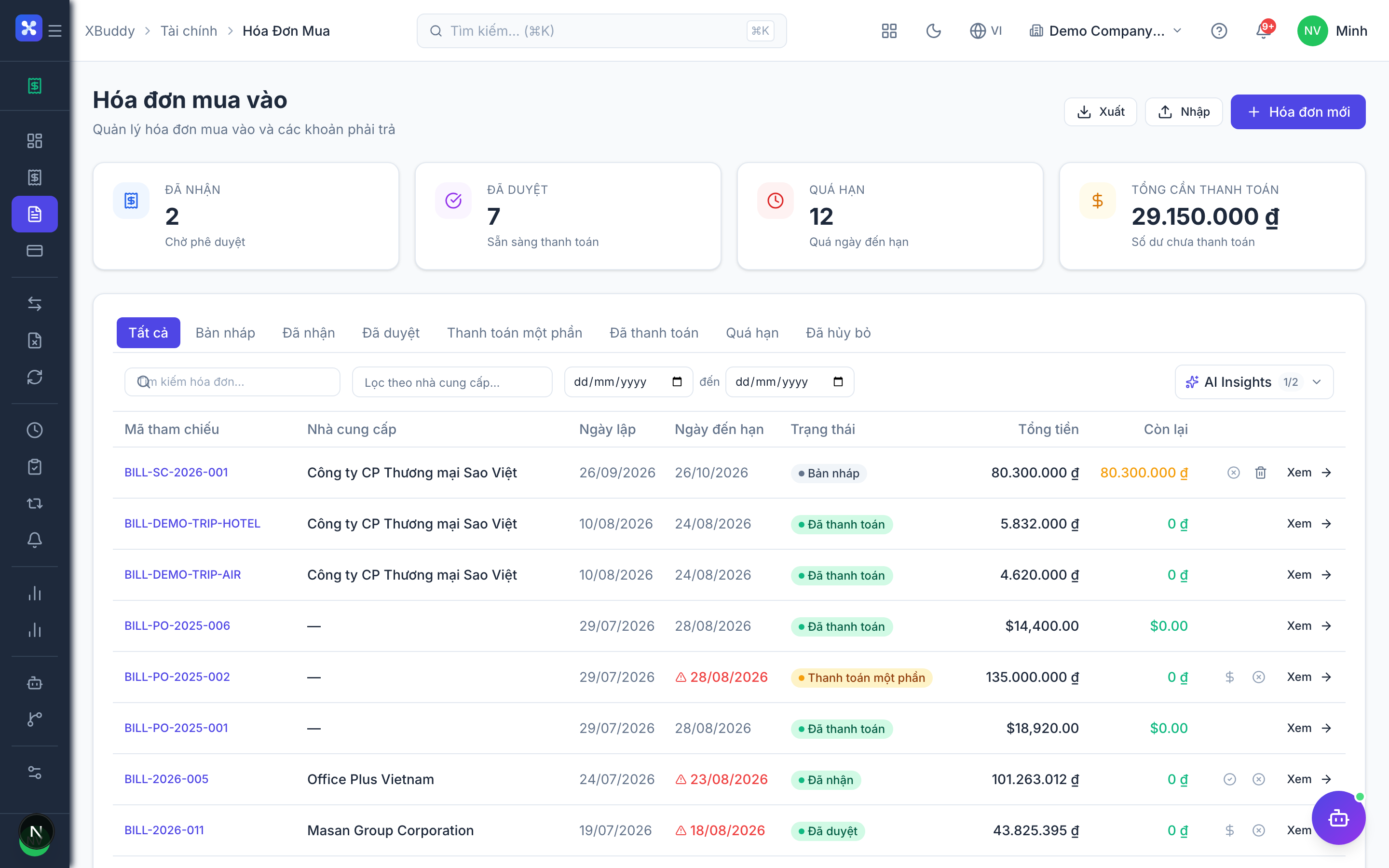Focus the invoice search field

point(232,382)
